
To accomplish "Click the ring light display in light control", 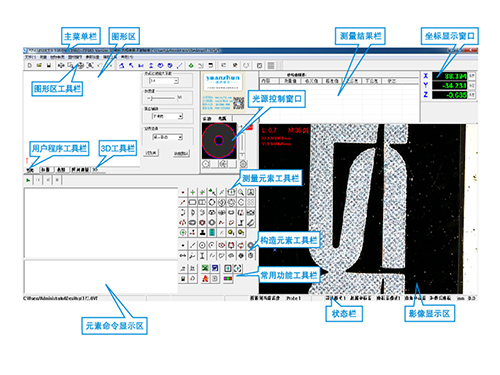I will (219, 141).
